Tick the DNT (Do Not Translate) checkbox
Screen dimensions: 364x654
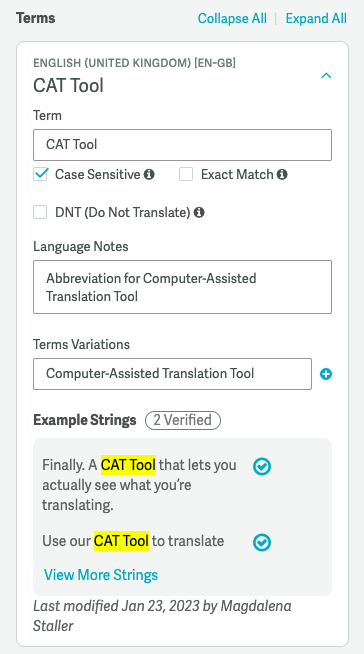click(40, 212)
